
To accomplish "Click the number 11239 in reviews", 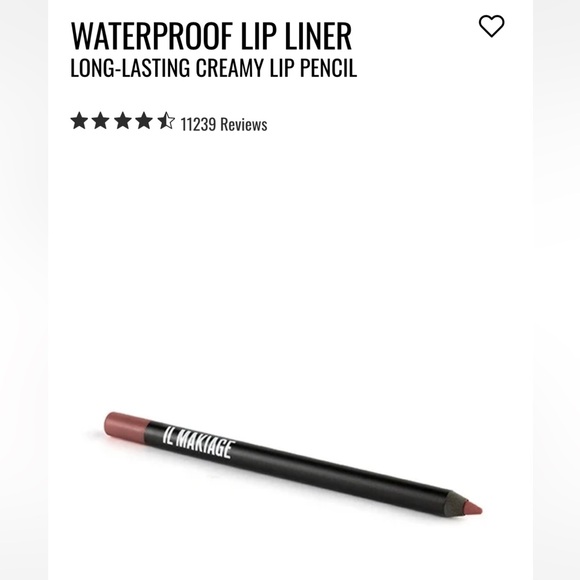I will point(198,124).
